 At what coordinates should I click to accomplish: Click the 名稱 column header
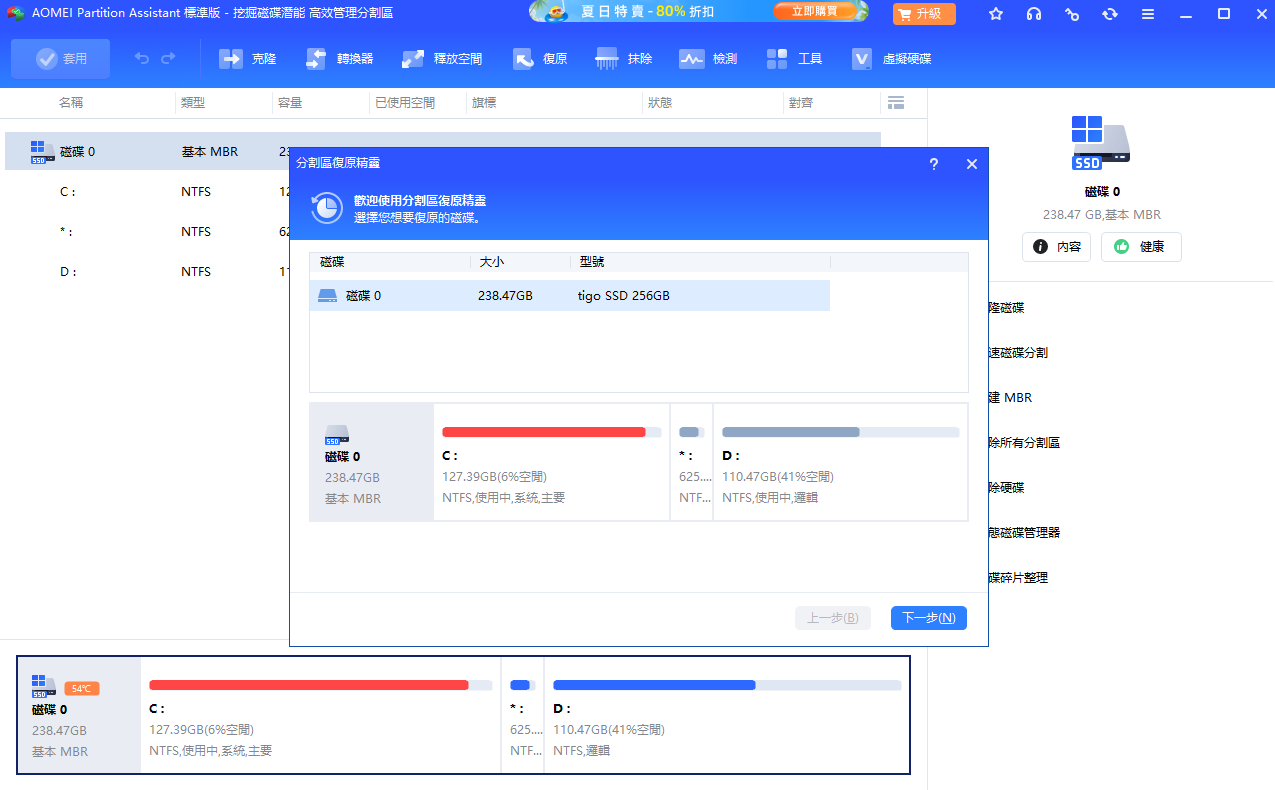pos(71,102)
